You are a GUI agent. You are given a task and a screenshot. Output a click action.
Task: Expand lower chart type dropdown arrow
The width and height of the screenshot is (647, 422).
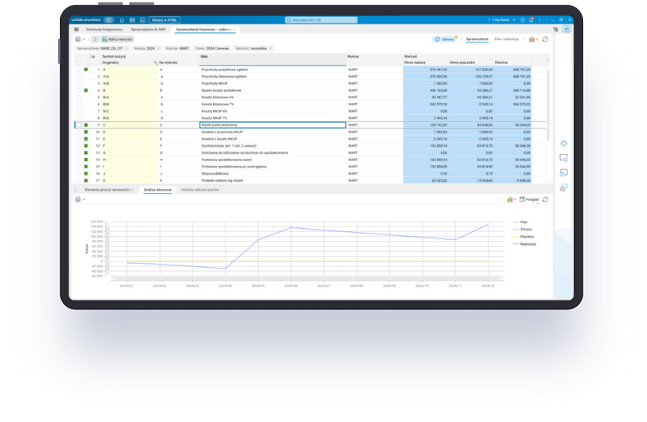point(515,199)
